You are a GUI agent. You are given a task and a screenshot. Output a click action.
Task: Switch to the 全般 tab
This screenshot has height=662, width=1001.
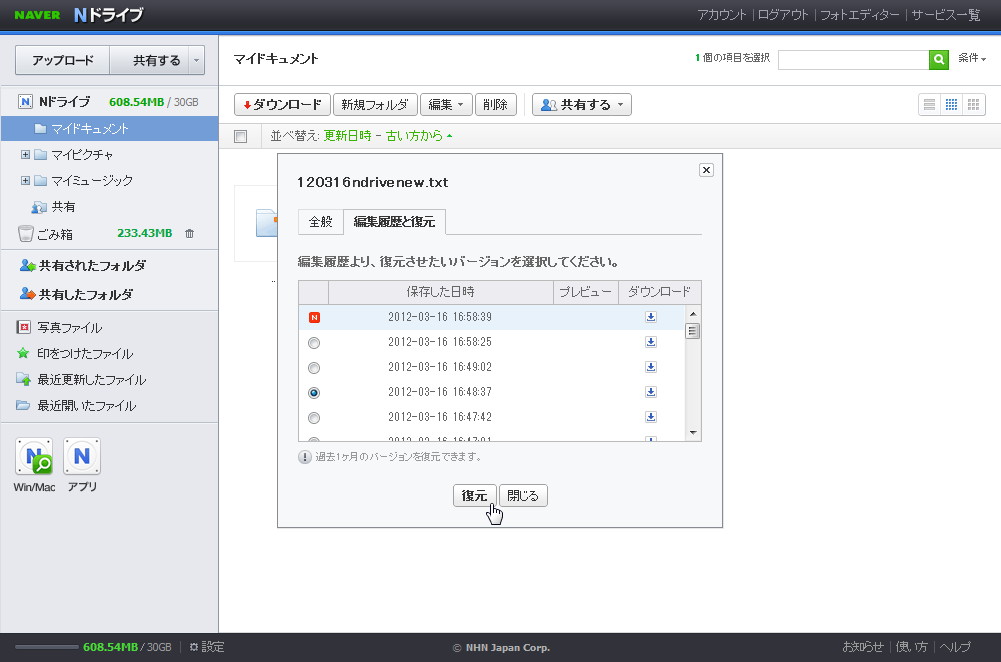coord(320,222)
